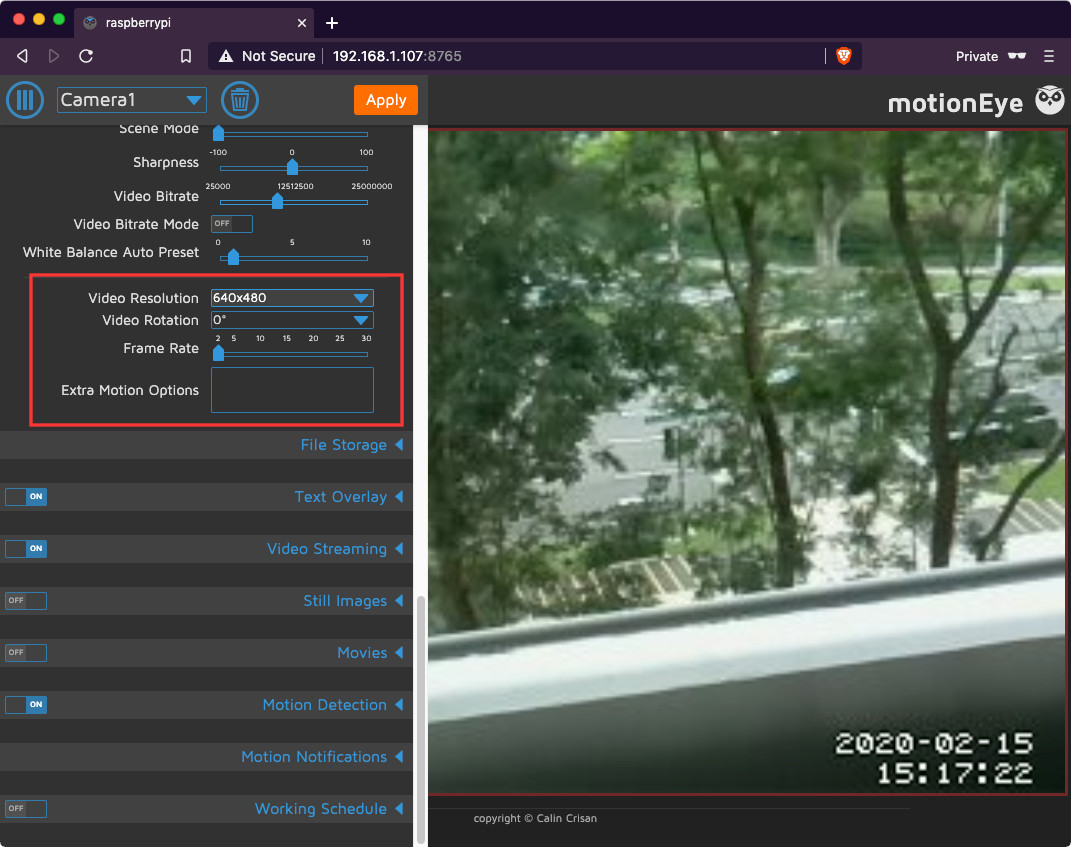Screen dimensions: 1071x847
Task: Open the Brave hamburger menu
Action: pyautogui.click(x=1049, y=56)
